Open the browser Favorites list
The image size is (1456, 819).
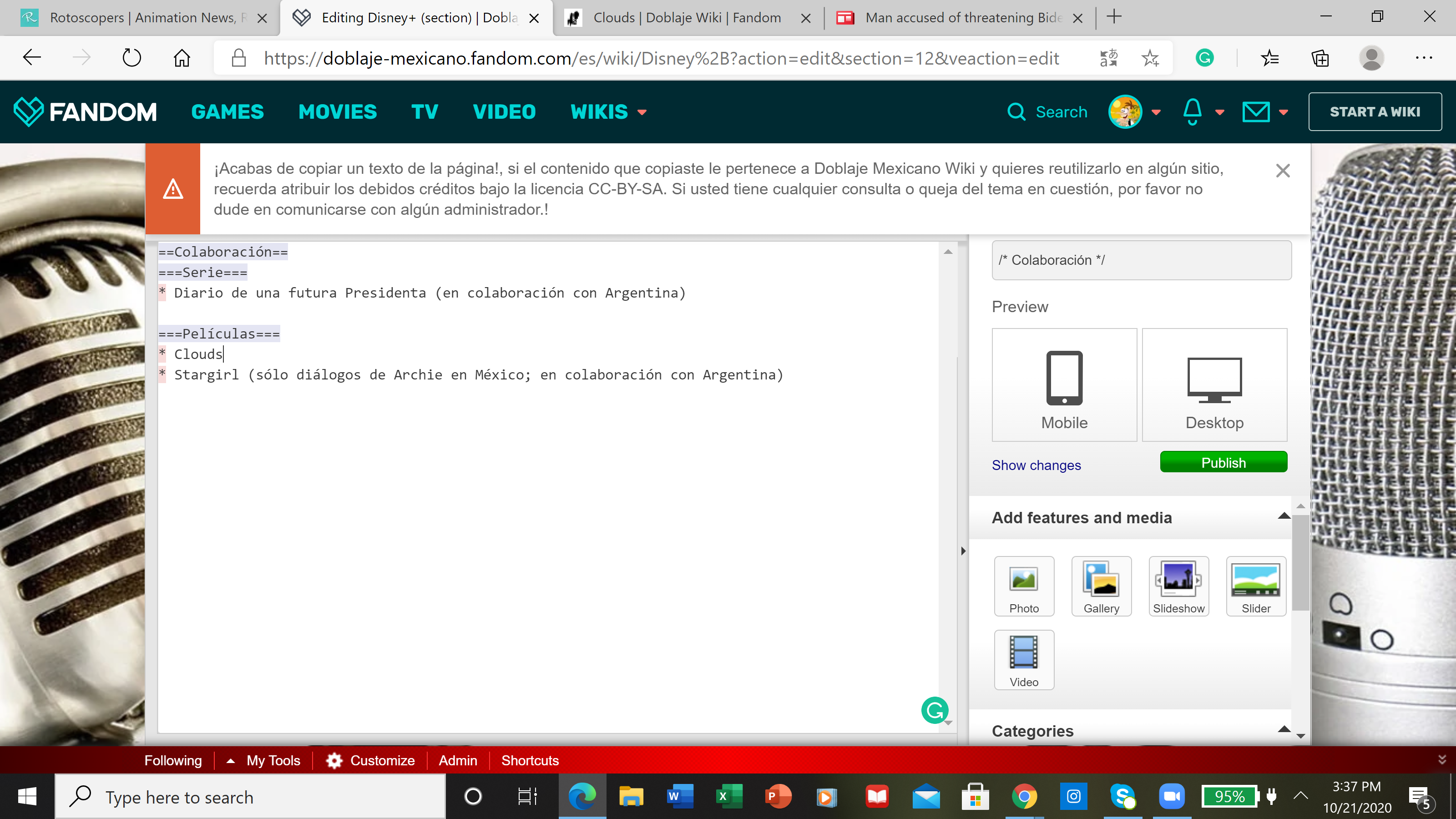pyautogui.click(x=1269, y=58)
